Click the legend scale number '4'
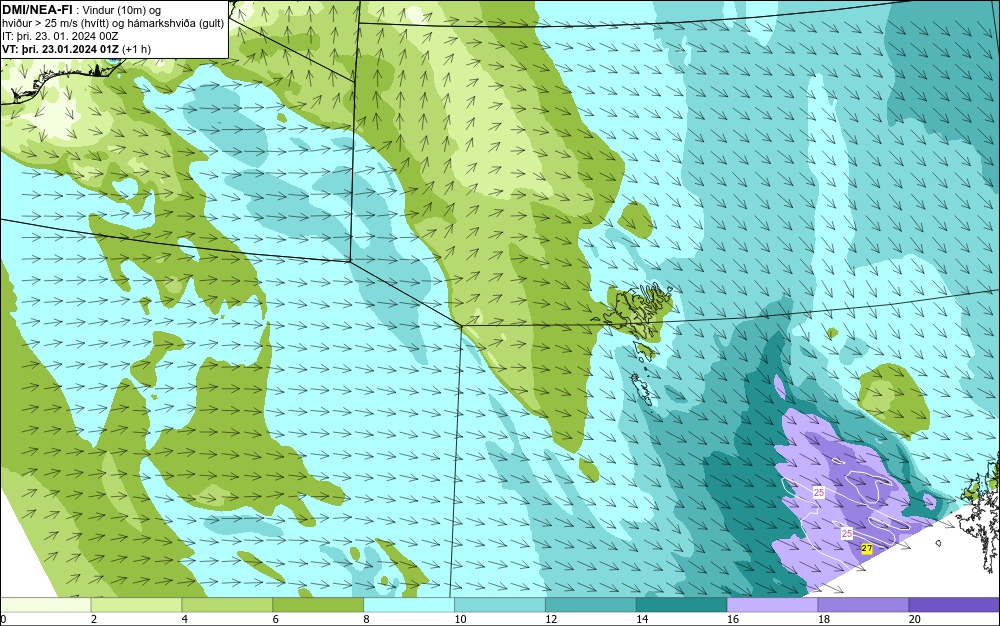The width and height of the screenshot is (1000, 626). 185,619
